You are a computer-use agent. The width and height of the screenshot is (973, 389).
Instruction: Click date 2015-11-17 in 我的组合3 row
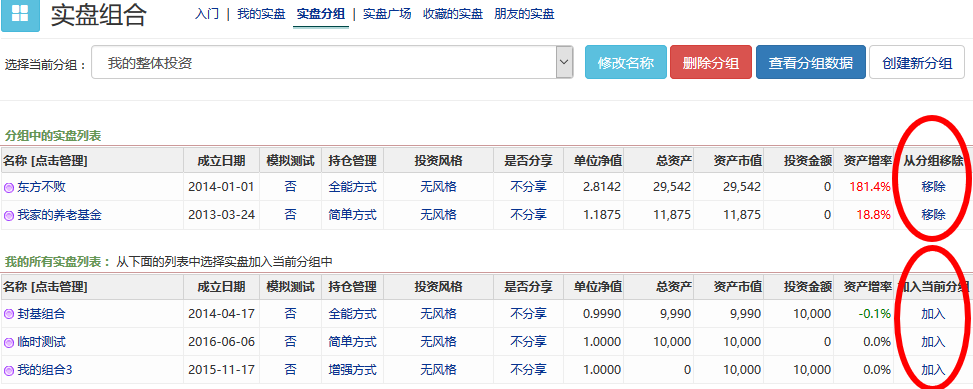tap(221, 370)
